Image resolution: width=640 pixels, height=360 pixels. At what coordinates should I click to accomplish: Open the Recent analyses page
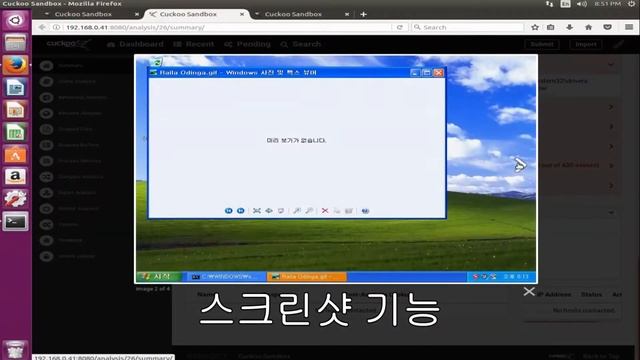pos(194,44)
